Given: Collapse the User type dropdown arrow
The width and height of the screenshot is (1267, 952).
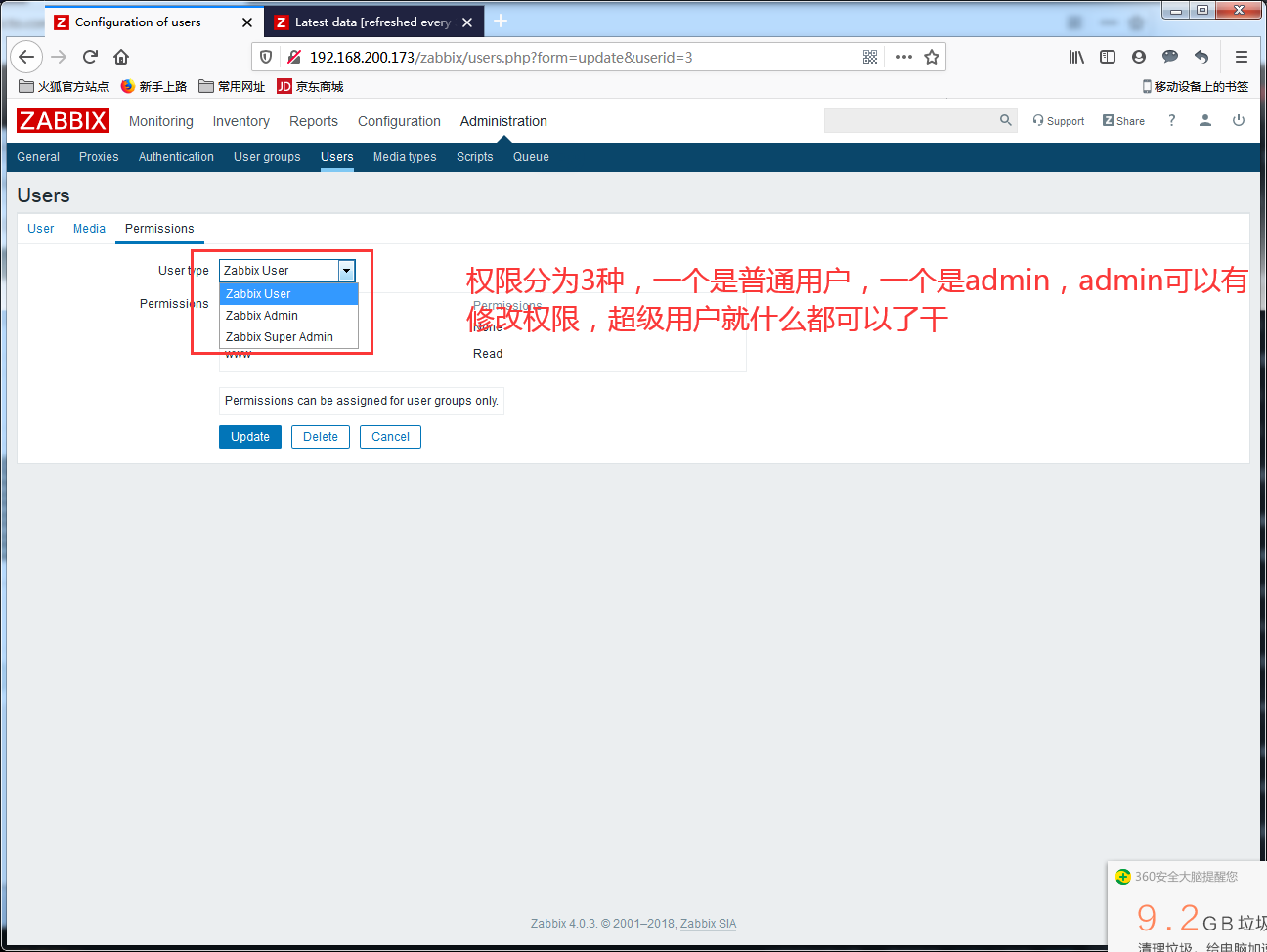Looking at the screenshot, I should (x=346, y=271).
